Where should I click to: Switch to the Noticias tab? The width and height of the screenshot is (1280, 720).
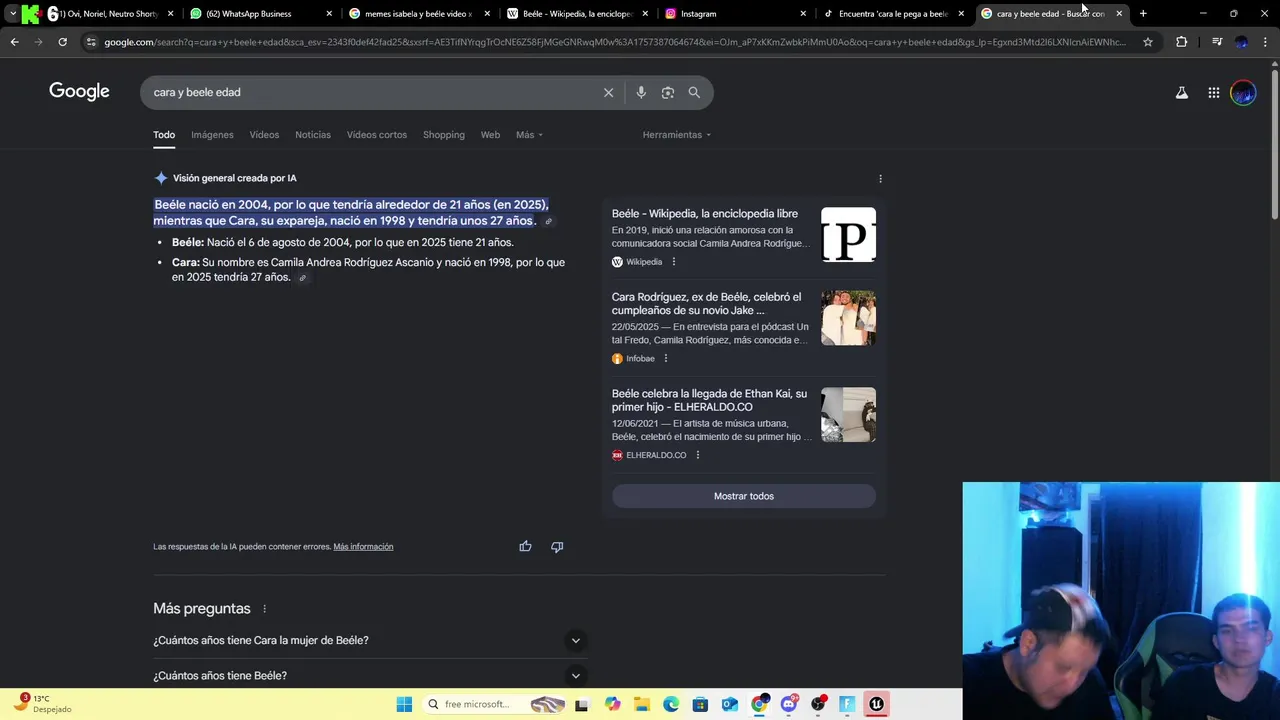pyautogui.click(x=313, y=135)
